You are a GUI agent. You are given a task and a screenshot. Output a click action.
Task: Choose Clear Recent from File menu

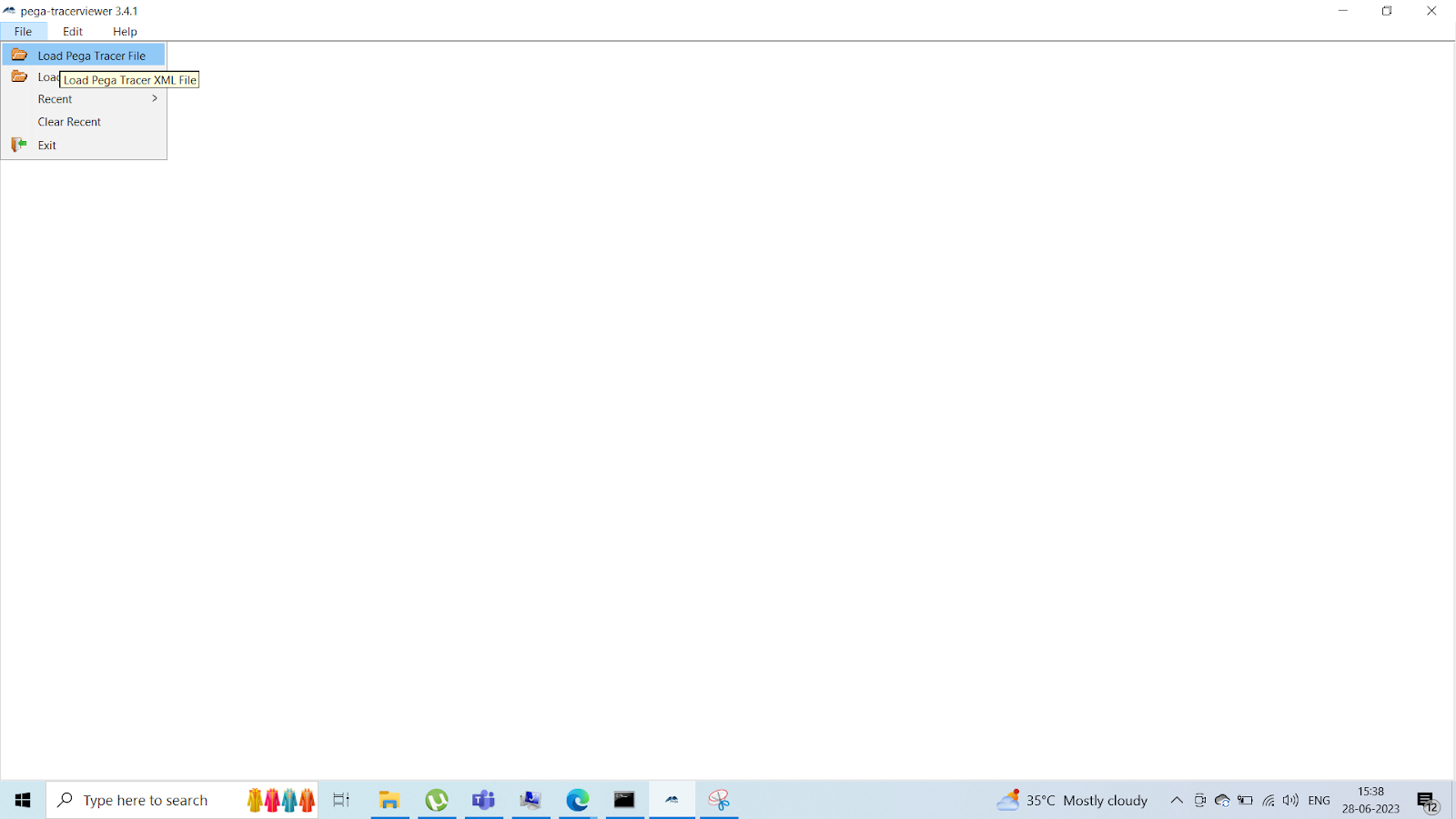[84, 122]
